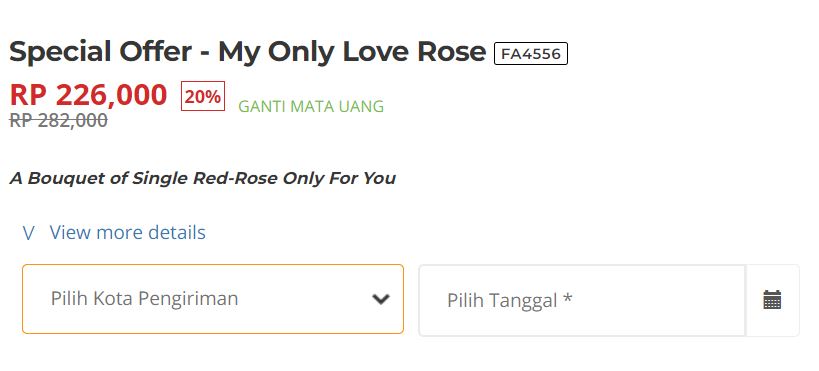The height and width of the screenshot is (371, 819).
Task: Select the Pilih Kota Pengiriman placeholder text
Action: coord(144,299)
